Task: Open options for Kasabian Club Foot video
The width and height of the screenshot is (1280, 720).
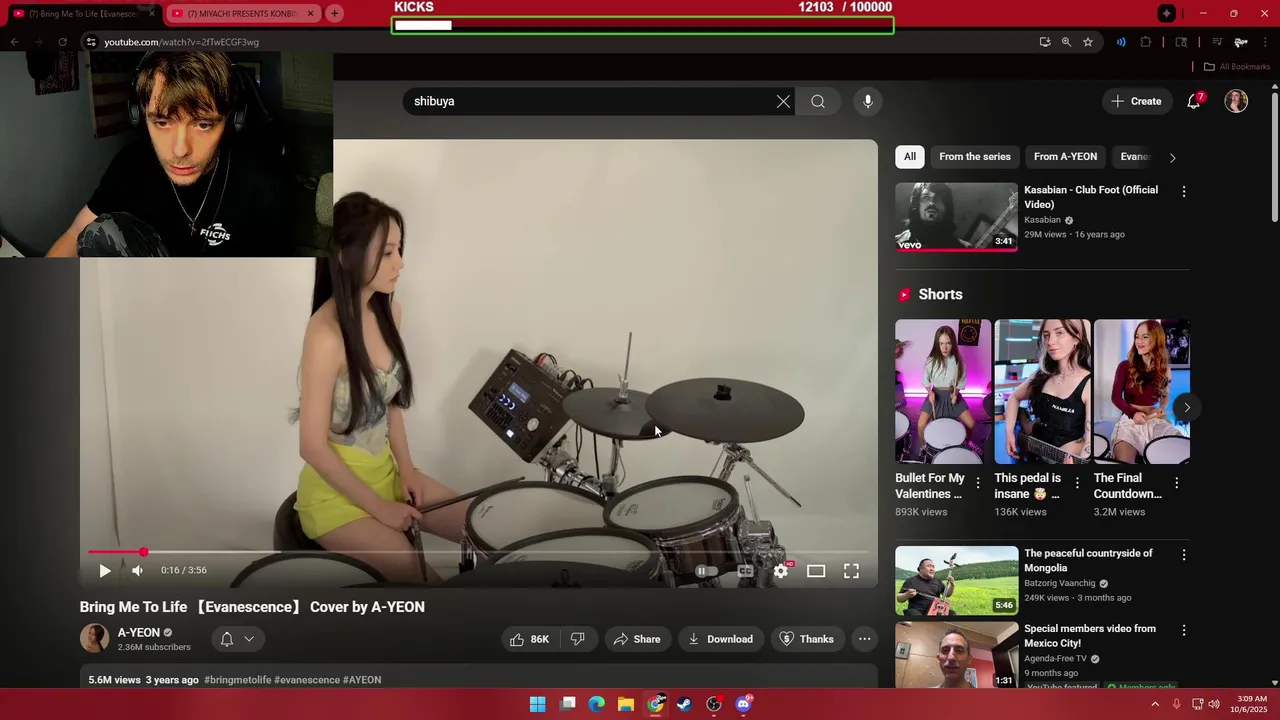Action: point(1184,191)
